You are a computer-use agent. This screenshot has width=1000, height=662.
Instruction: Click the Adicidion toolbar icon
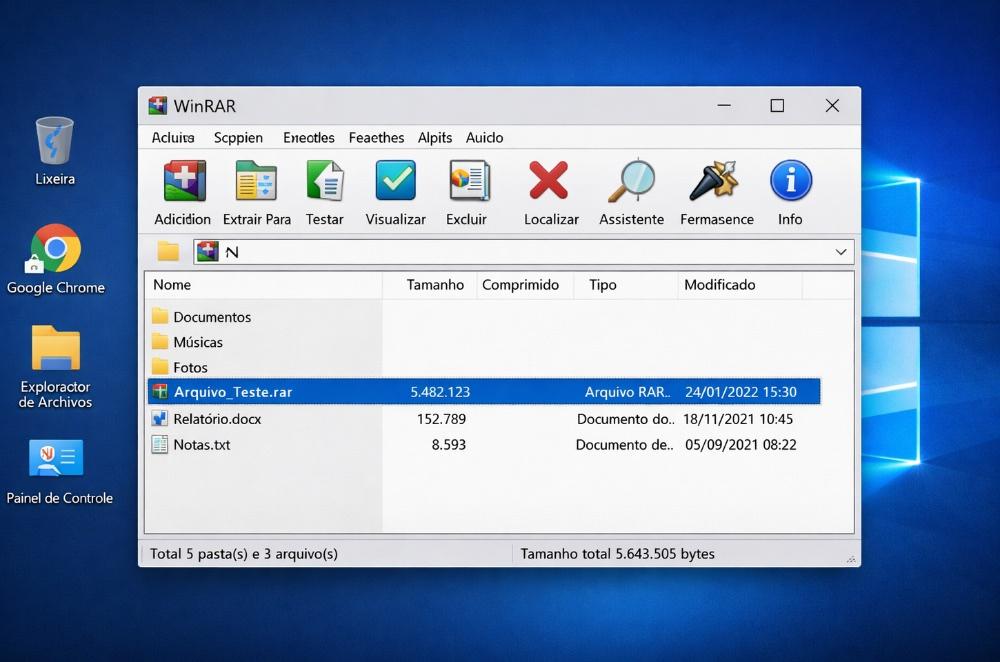pyautogui.click(x=184, y=181)
